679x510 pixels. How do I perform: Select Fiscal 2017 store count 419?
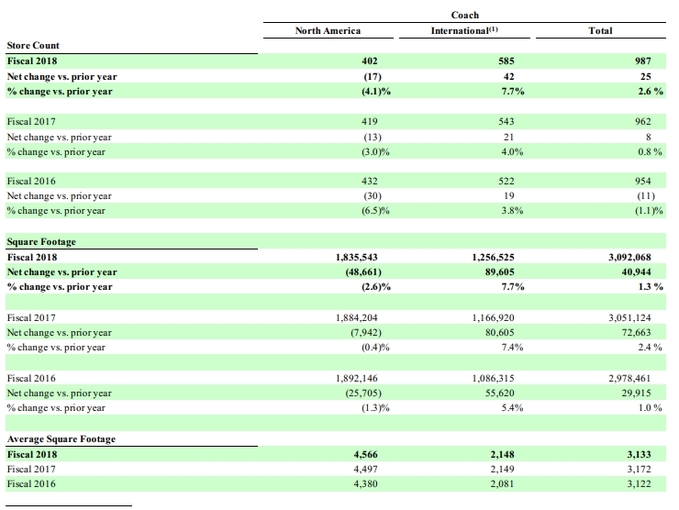[369, 122]
